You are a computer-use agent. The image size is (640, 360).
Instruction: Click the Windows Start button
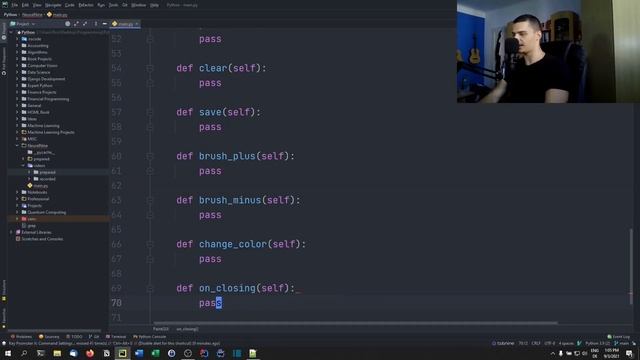click(x=8, y=353)
